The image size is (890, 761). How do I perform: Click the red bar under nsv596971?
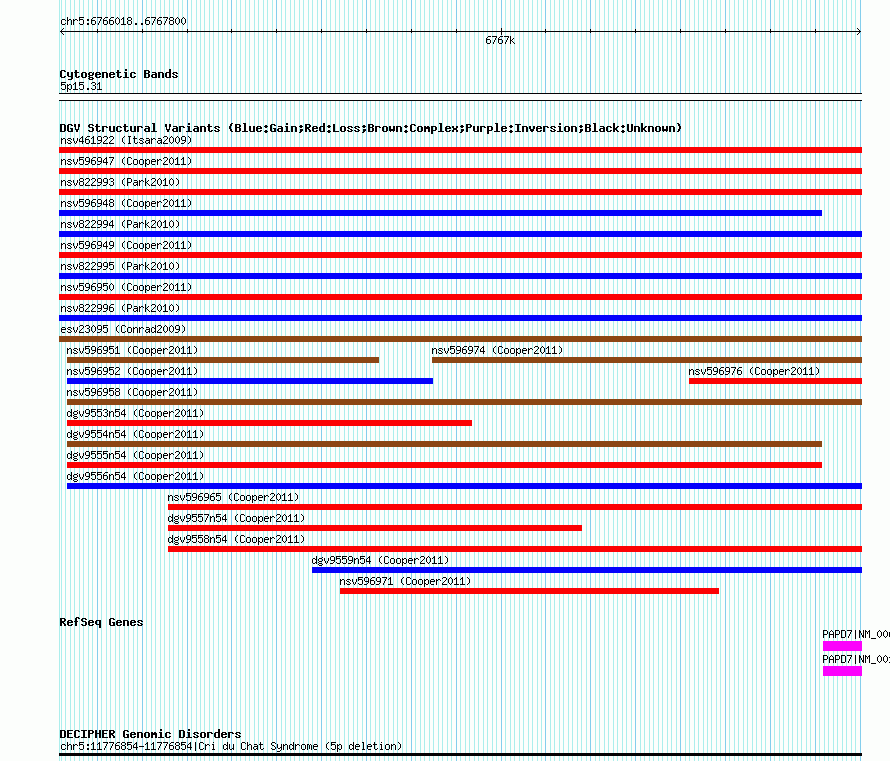(530, 591)
